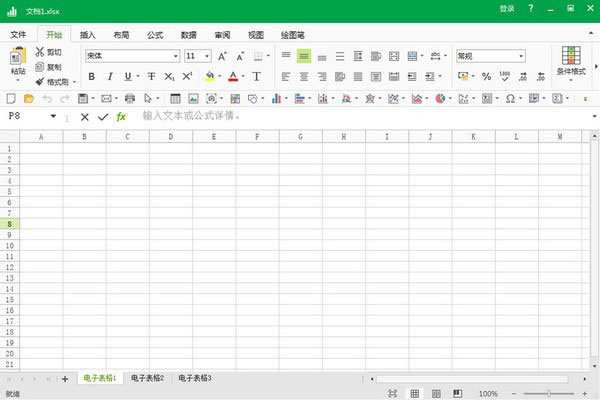Click the redo arrow
This screenshot has width=600, height=400.
click(65, 99)
